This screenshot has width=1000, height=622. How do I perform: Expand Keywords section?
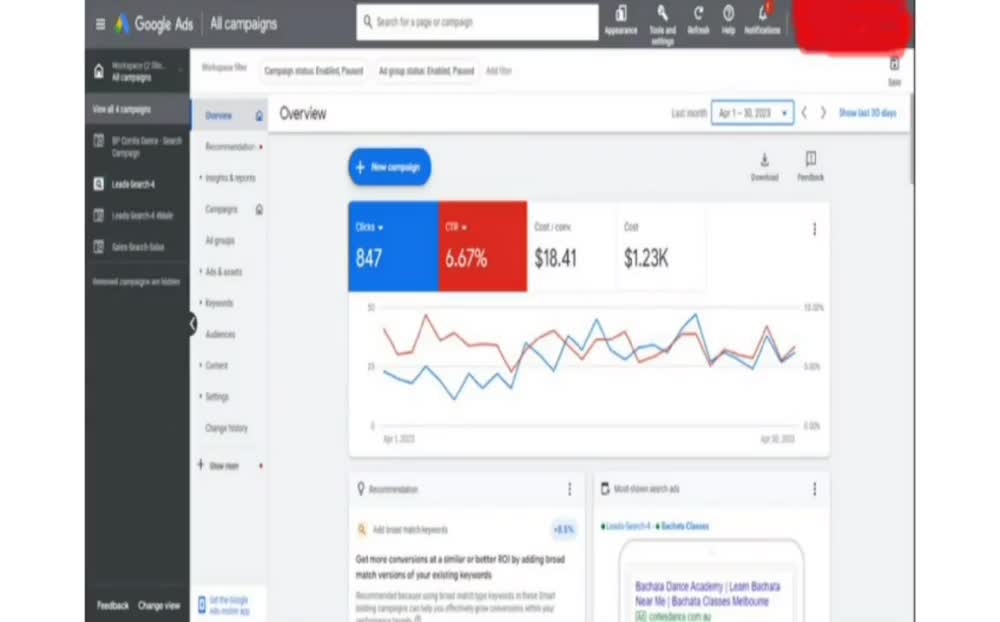(216, 303)
